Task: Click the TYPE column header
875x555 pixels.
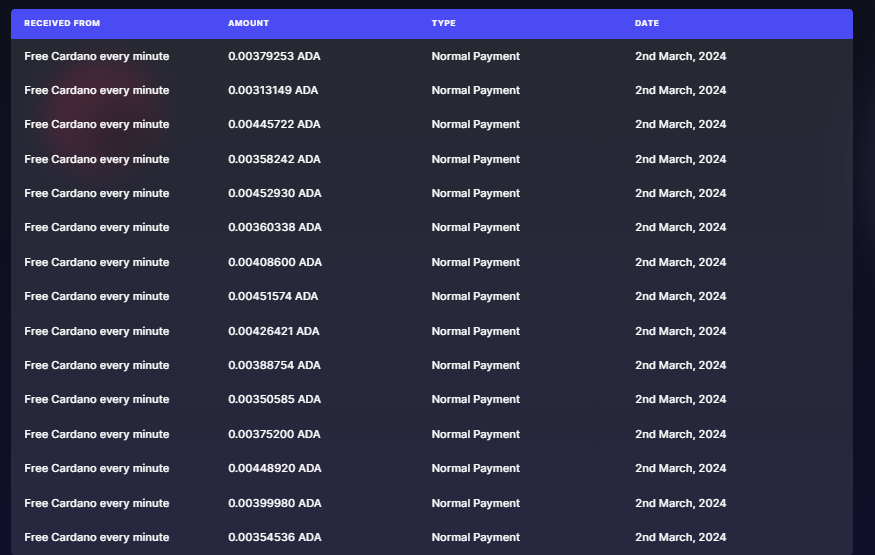Action: pyautogui.click(x=444, y=23)
